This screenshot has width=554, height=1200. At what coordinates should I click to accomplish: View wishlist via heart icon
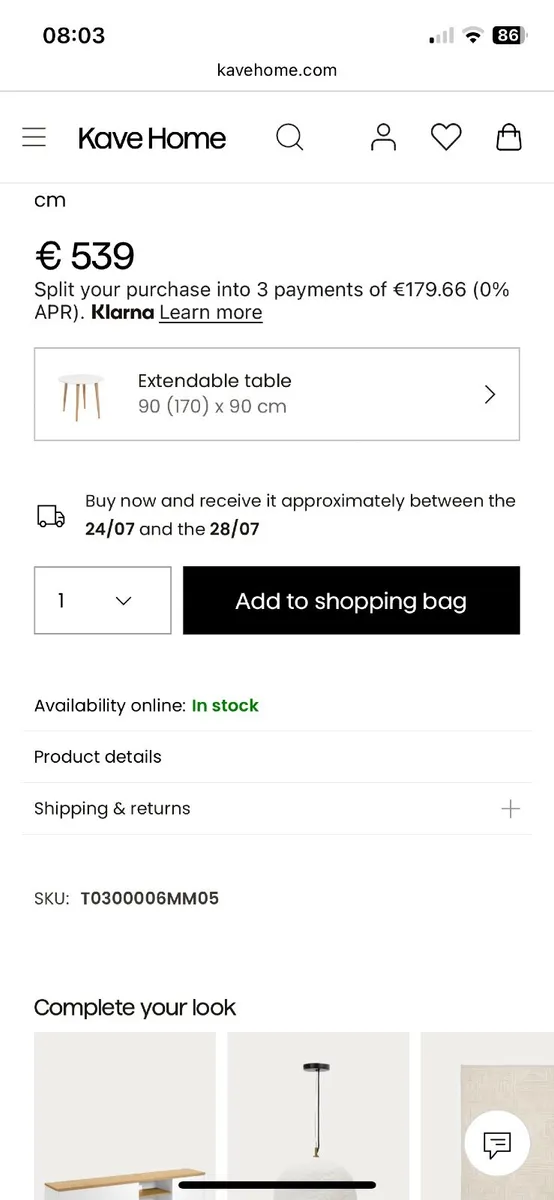click(x=446, y=137)
